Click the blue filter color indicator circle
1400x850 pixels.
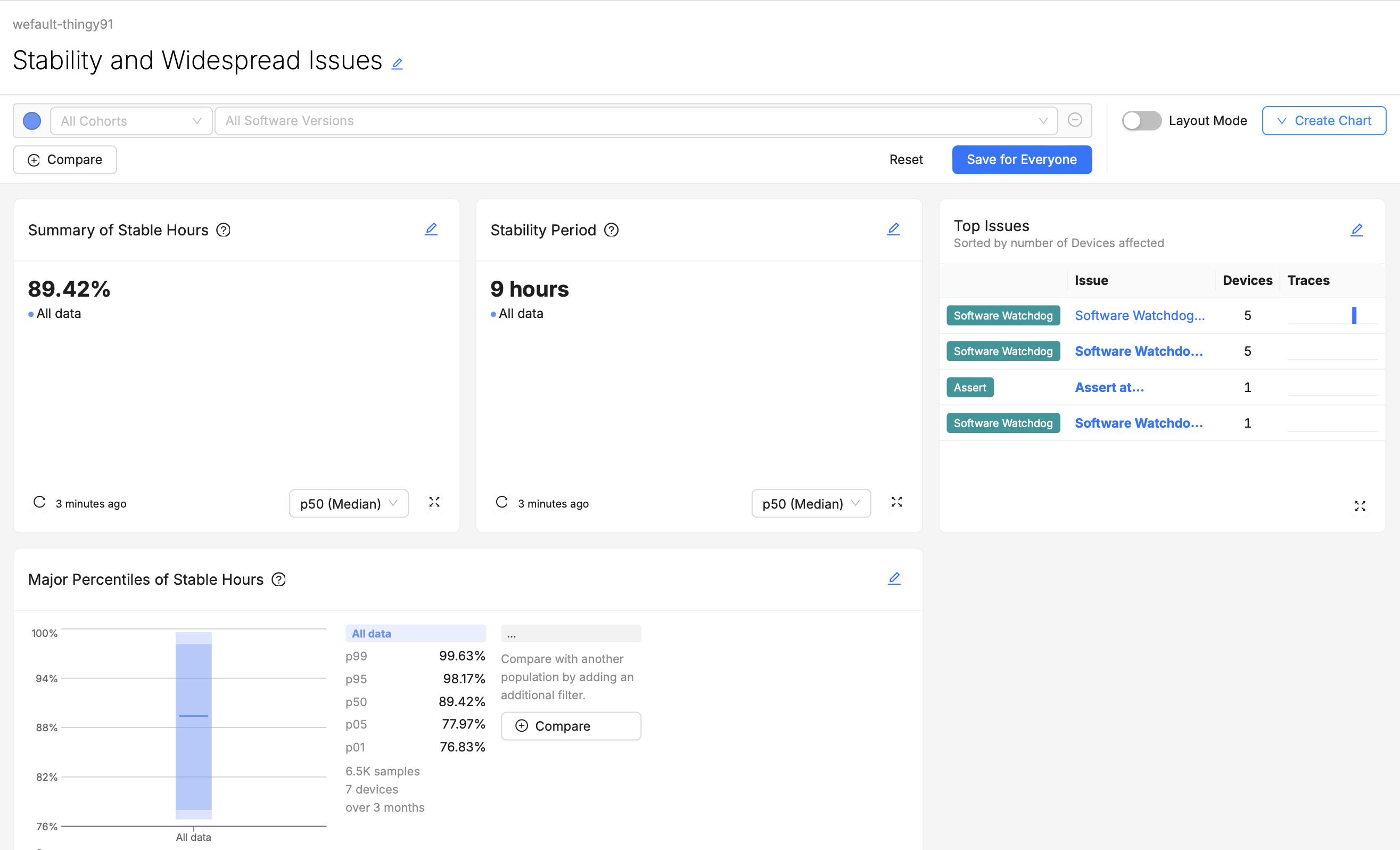(32, 120)
